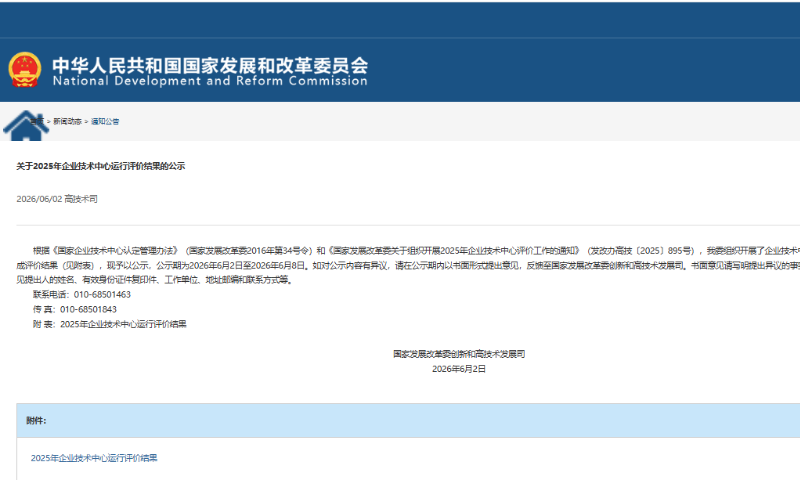
Task: Click the fax number 010-68501843
Action: 88,310
